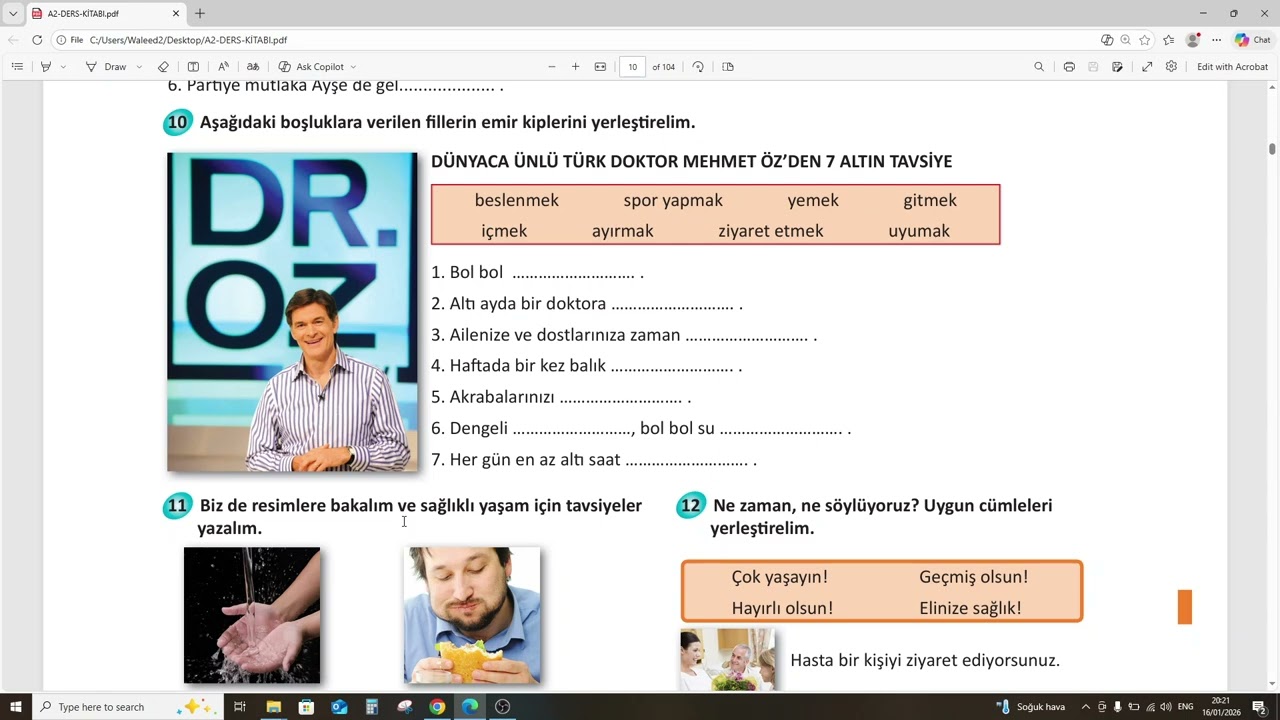Add this page to favorites star
This screenshot has width=1280, height=720.
click(x=1145, y=40)
